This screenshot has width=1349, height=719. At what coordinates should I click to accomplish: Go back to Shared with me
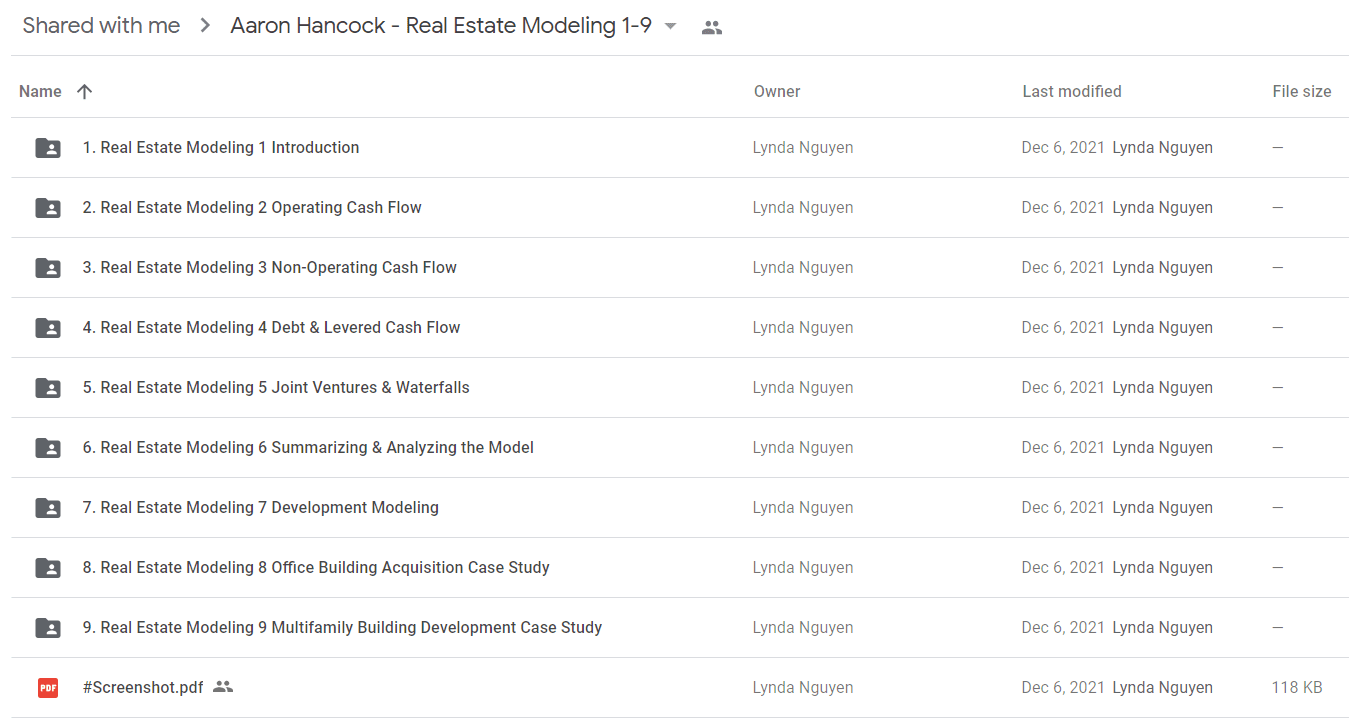[101, 26]
